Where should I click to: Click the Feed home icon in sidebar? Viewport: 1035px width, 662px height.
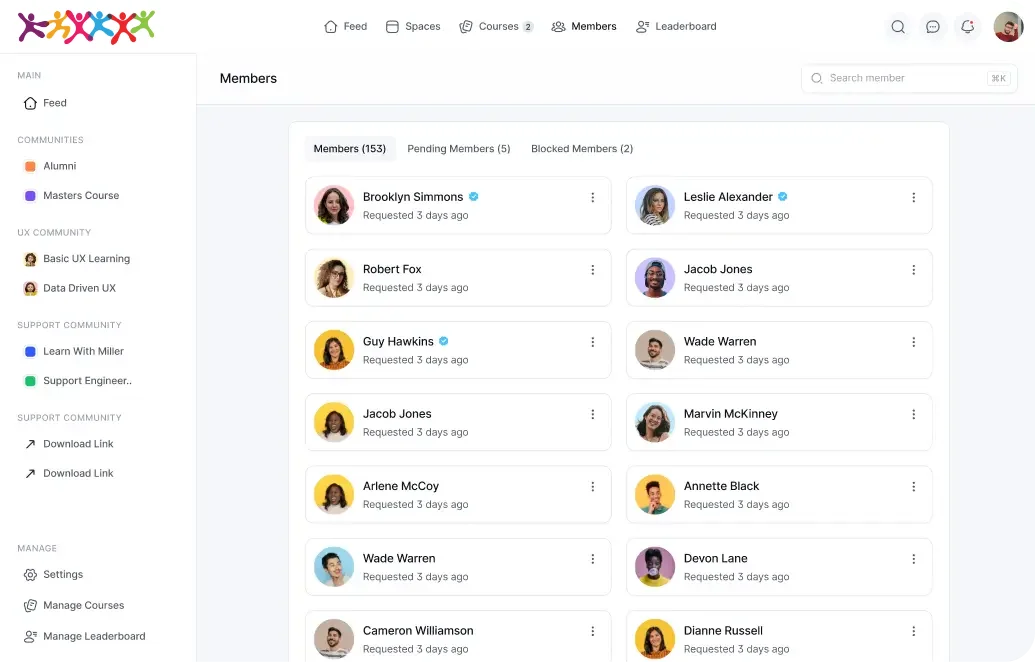(30, 103)
